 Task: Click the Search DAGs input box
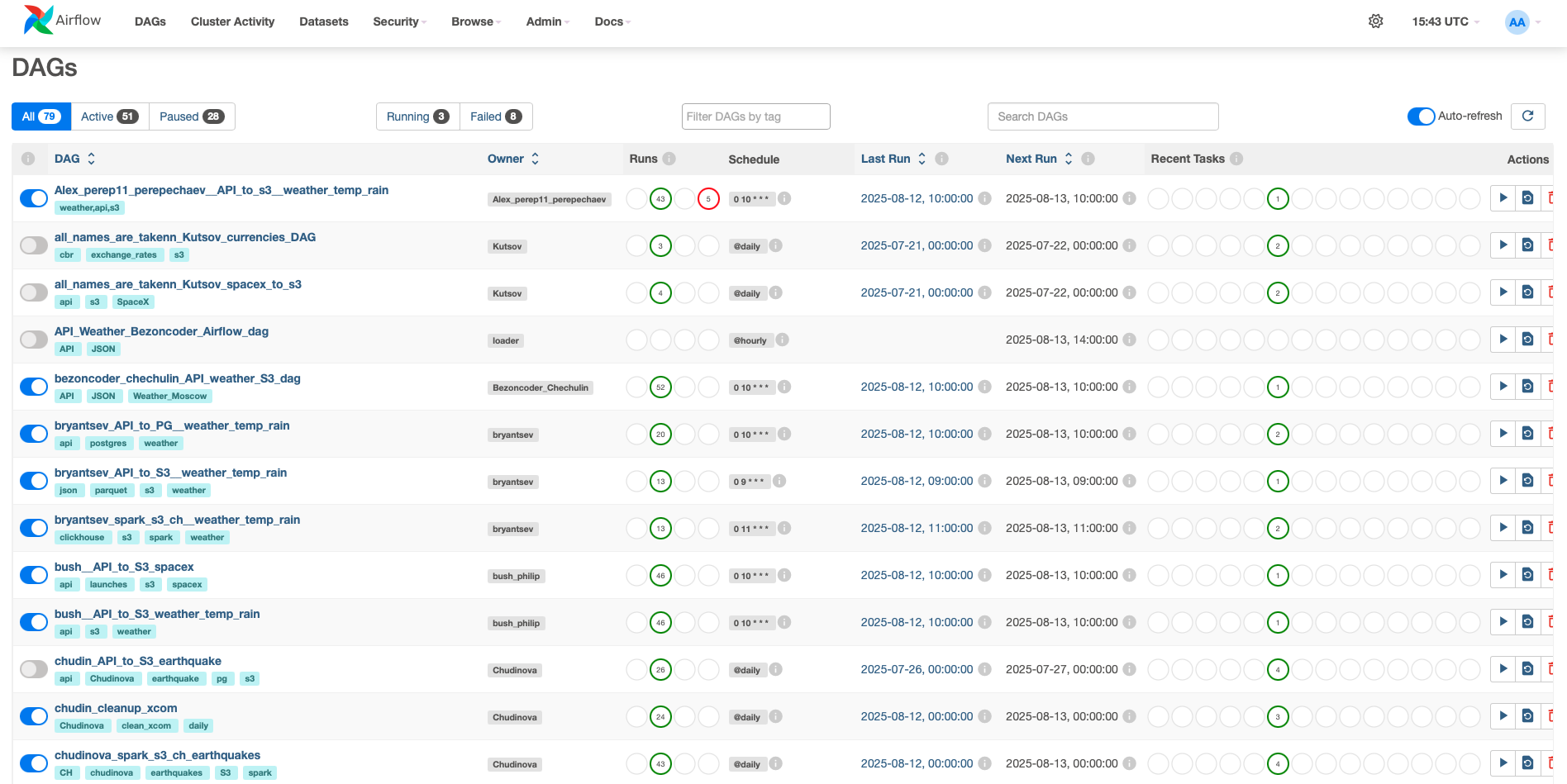(1103, 116)
